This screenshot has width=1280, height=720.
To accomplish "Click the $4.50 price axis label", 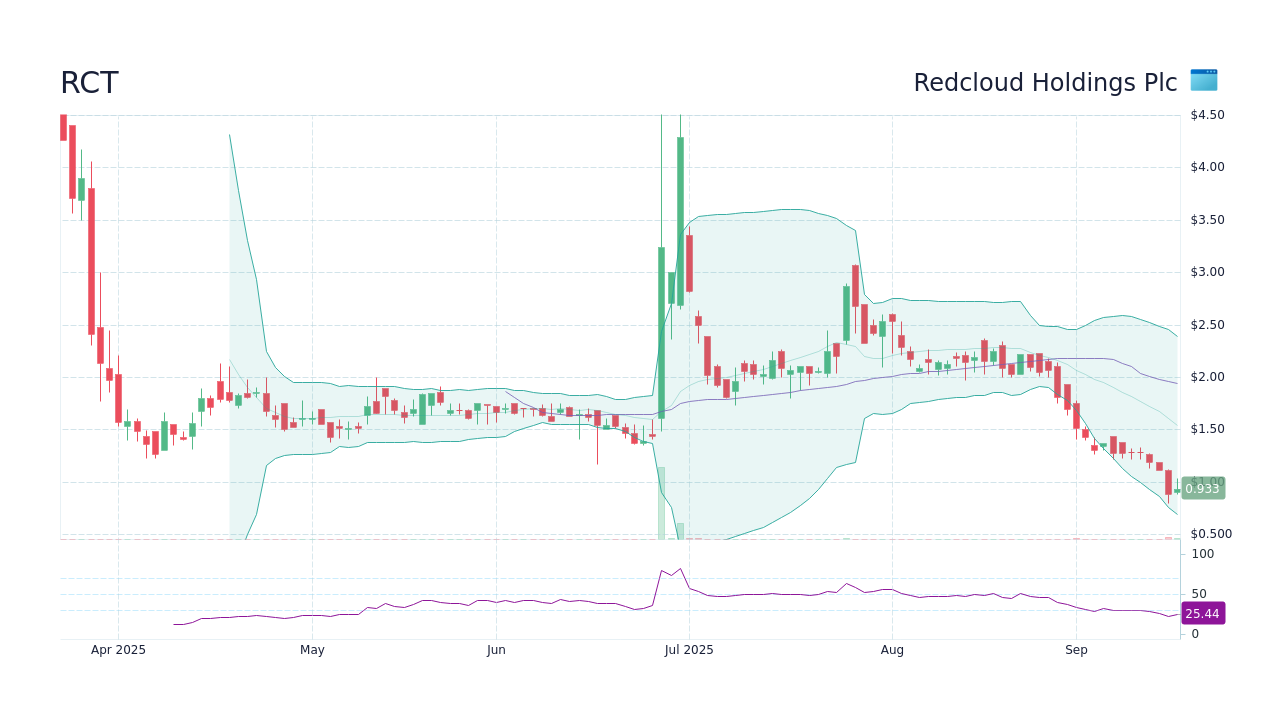I will point(1210,114).
